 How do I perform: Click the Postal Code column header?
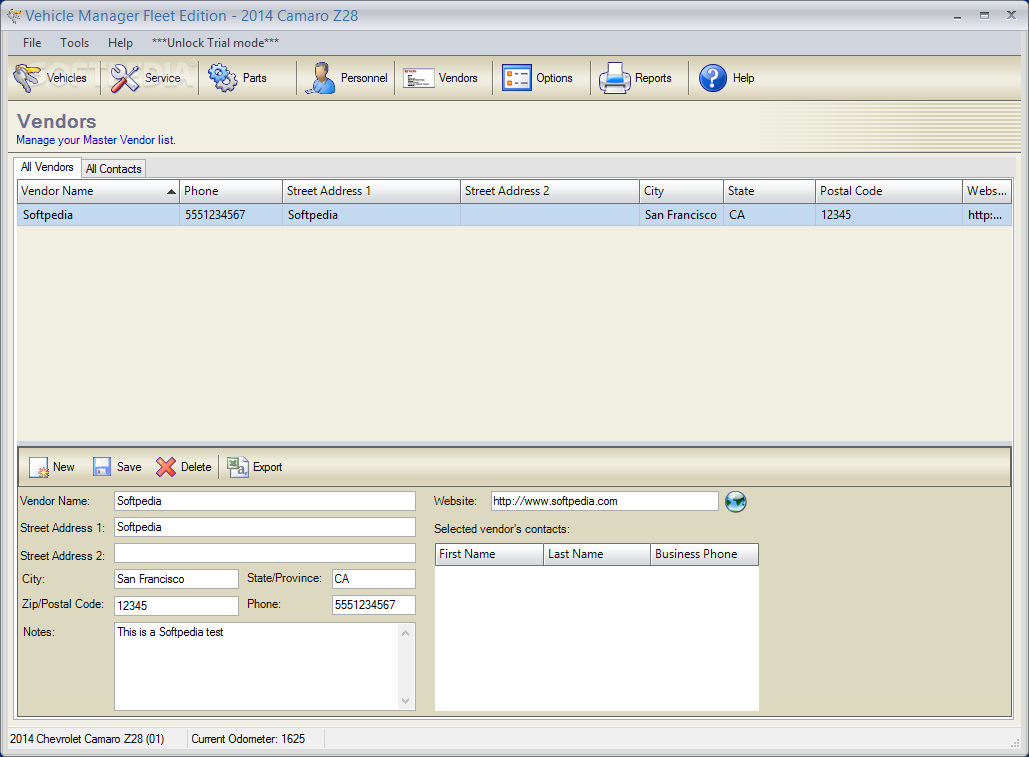point(889,191)
